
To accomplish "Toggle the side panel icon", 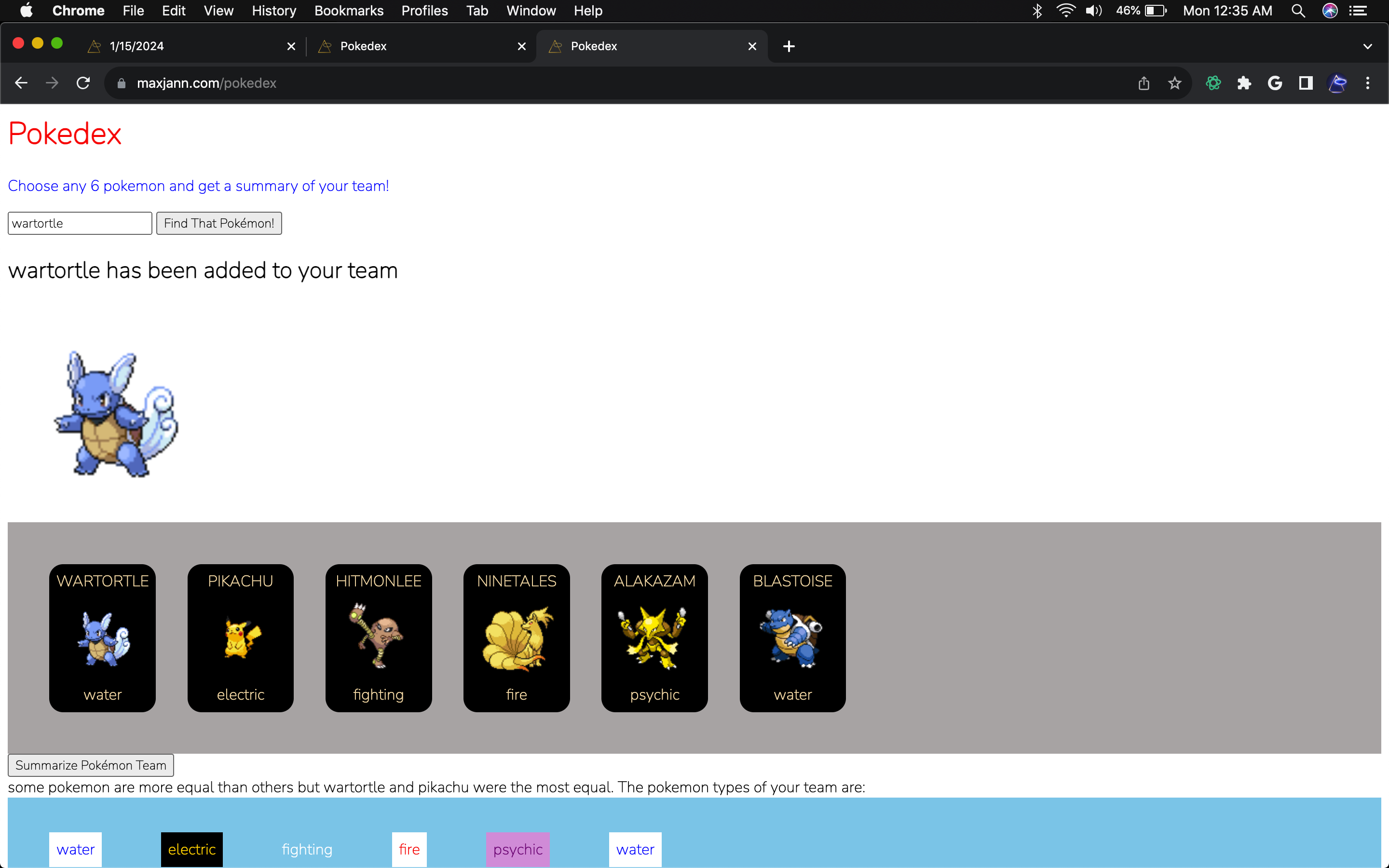I will click(x=1306, y=83).
